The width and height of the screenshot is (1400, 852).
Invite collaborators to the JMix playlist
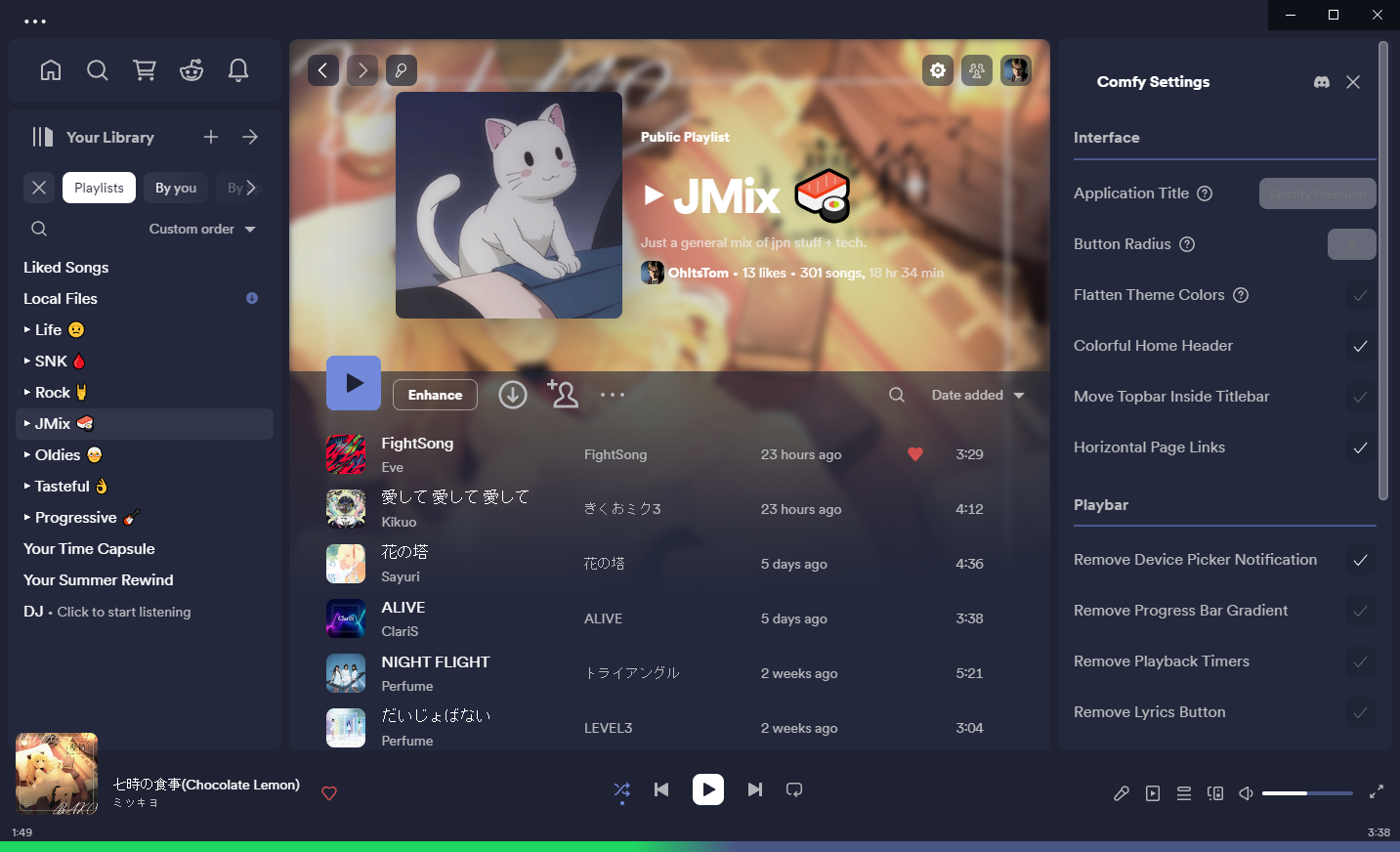[x=563, y=394]
